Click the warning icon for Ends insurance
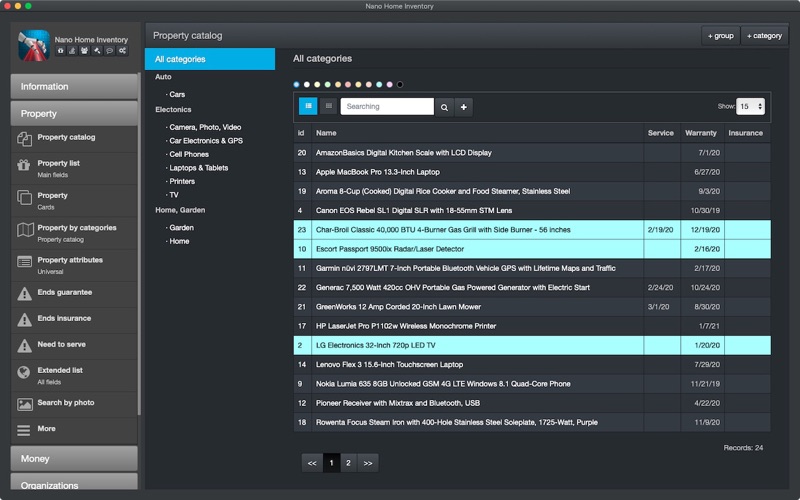800x500 pixels. pyautogui.click(x=24, y=320)
